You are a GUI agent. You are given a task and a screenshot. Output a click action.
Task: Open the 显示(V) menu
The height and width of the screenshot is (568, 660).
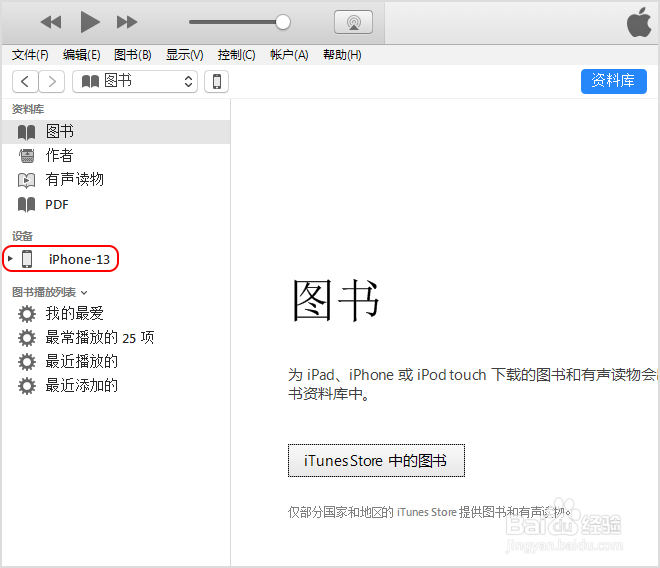tap(184, 55)
